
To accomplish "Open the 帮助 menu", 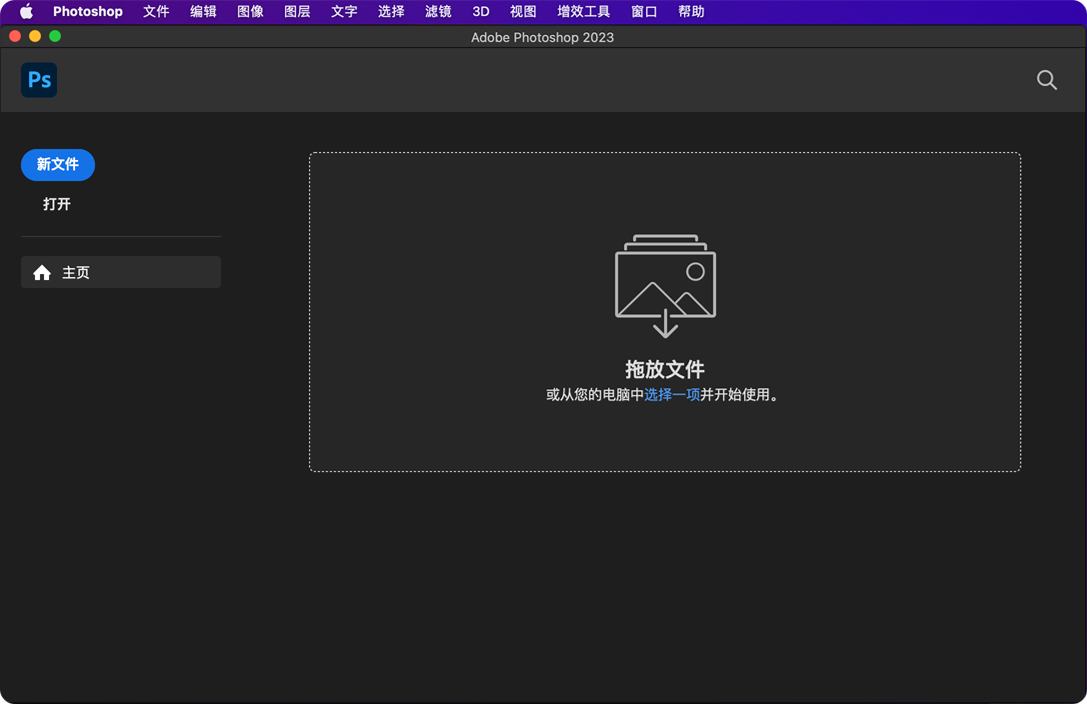I will [x=691, y=12].
